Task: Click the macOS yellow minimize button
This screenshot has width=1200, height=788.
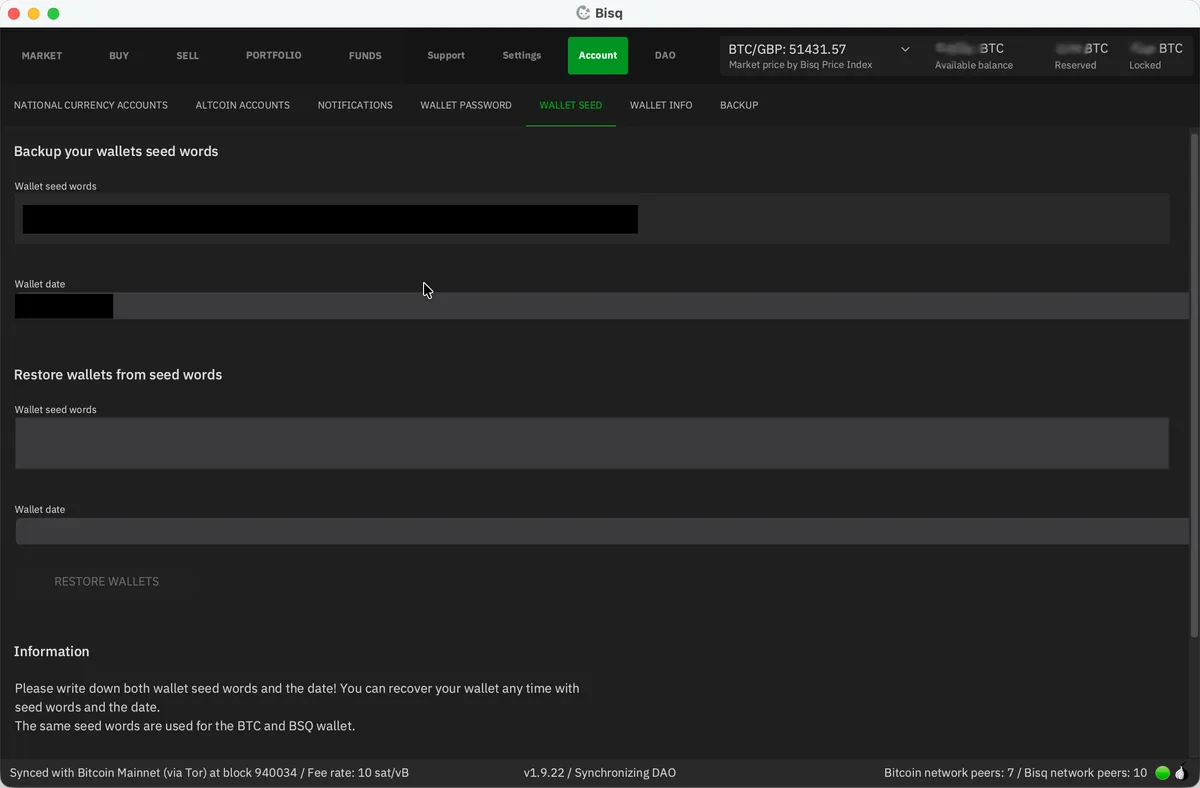Action: (34, 14)
